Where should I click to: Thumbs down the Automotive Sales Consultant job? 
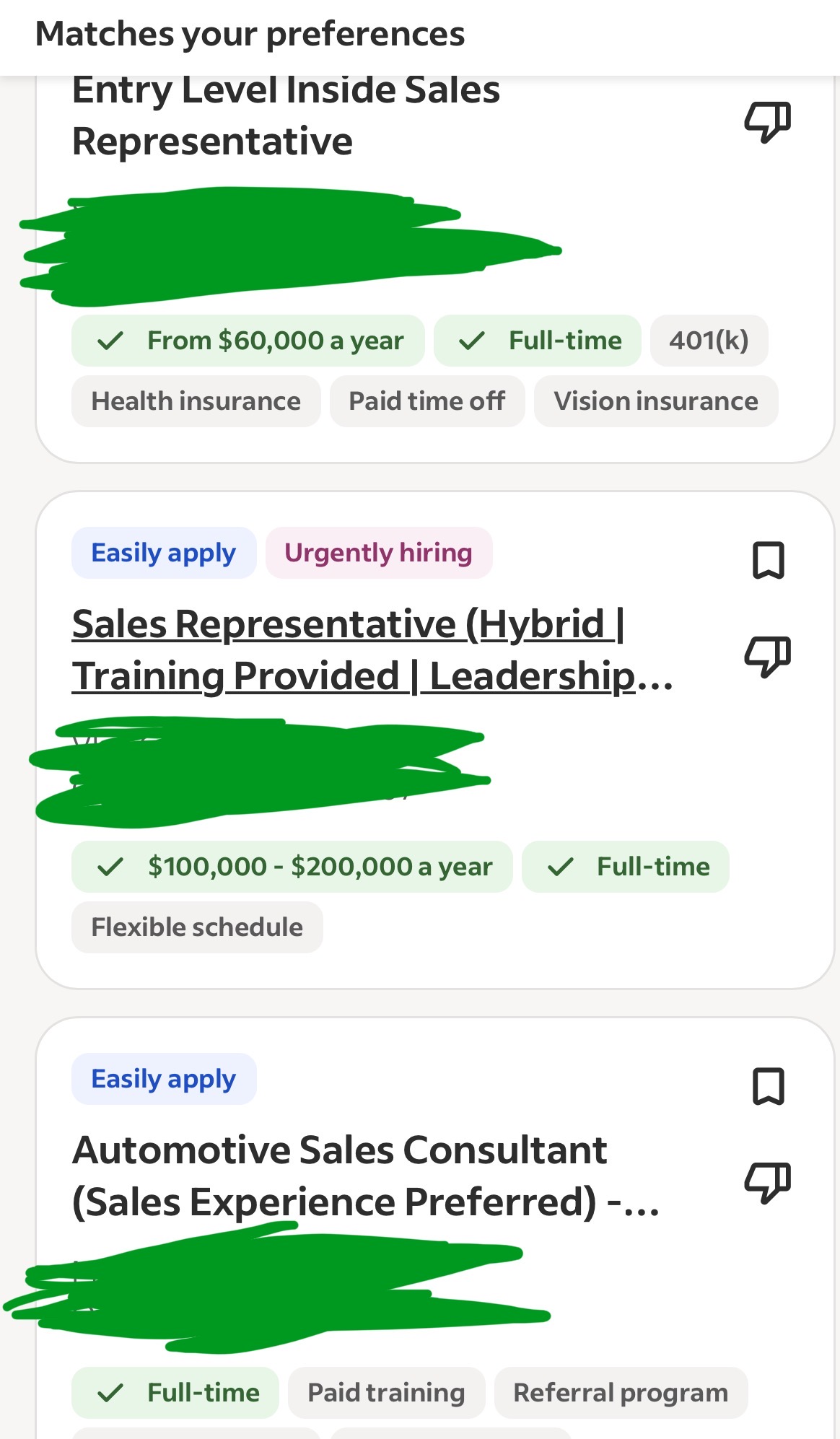pyautogui.click(x=767, y=1182)
